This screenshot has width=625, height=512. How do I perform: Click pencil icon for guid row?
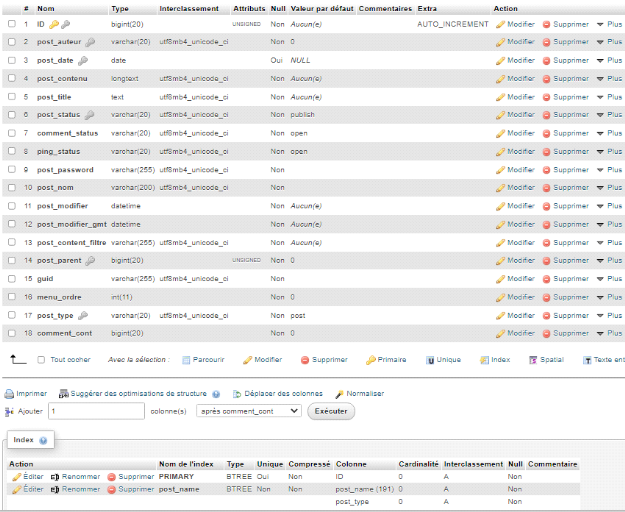[x=500, y=279]
